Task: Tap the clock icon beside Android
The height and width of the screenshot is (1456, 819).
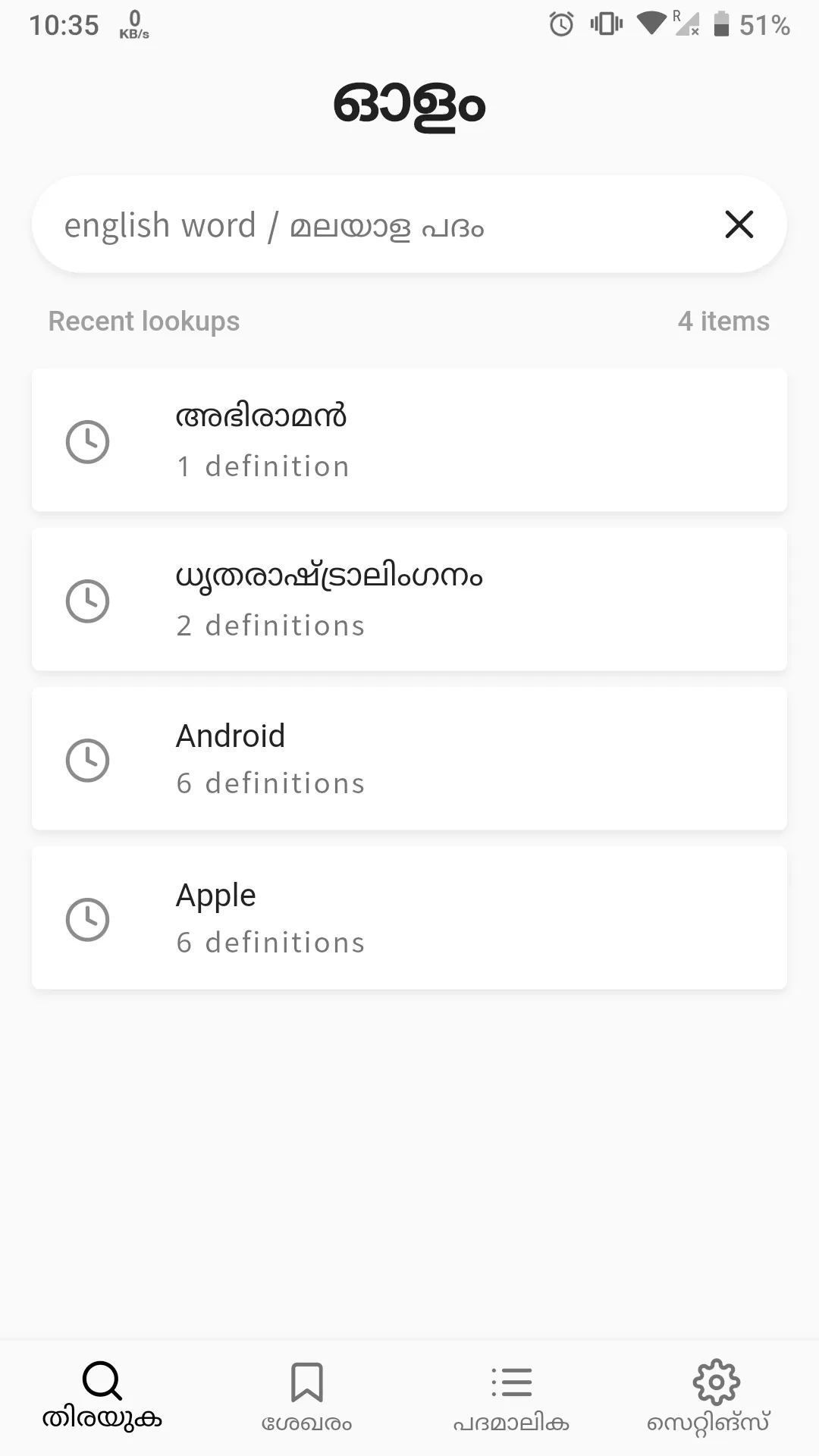Action: pos(88,760)
